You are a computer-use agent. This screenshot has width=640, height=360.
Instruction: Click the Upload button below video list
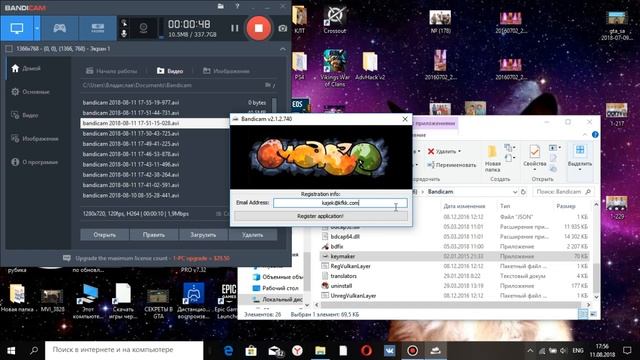coord(203,235)
